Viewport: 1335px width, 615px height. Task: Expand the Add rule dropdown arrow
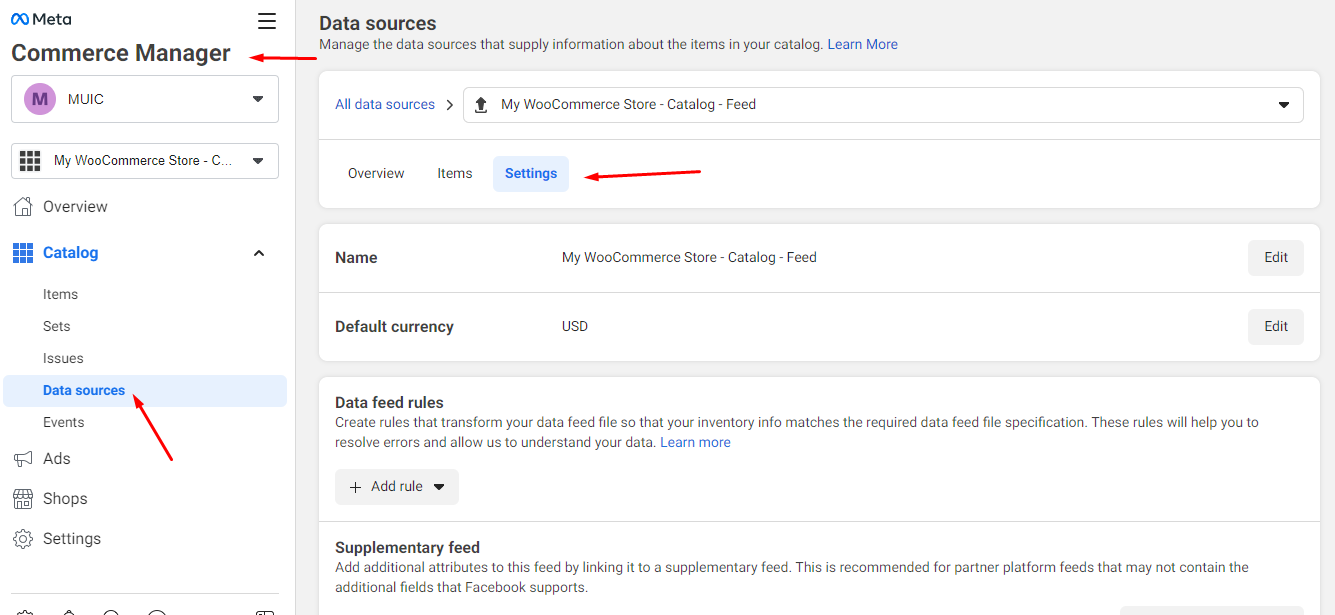pos(439,487)
